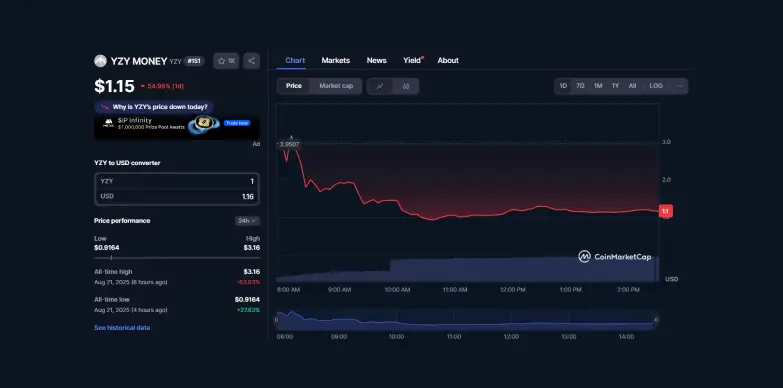
Task: Toggle chart to Market cap view
Action: tap(336, 86)
